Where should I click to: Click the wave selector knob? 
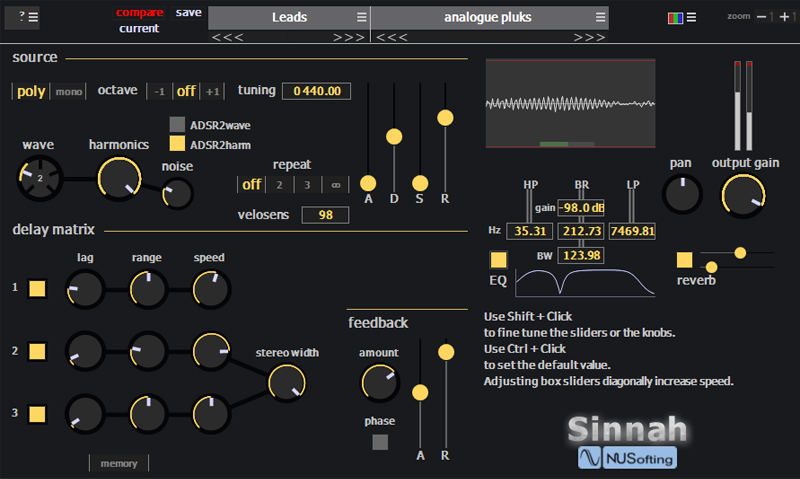click(x=38, y=179)
